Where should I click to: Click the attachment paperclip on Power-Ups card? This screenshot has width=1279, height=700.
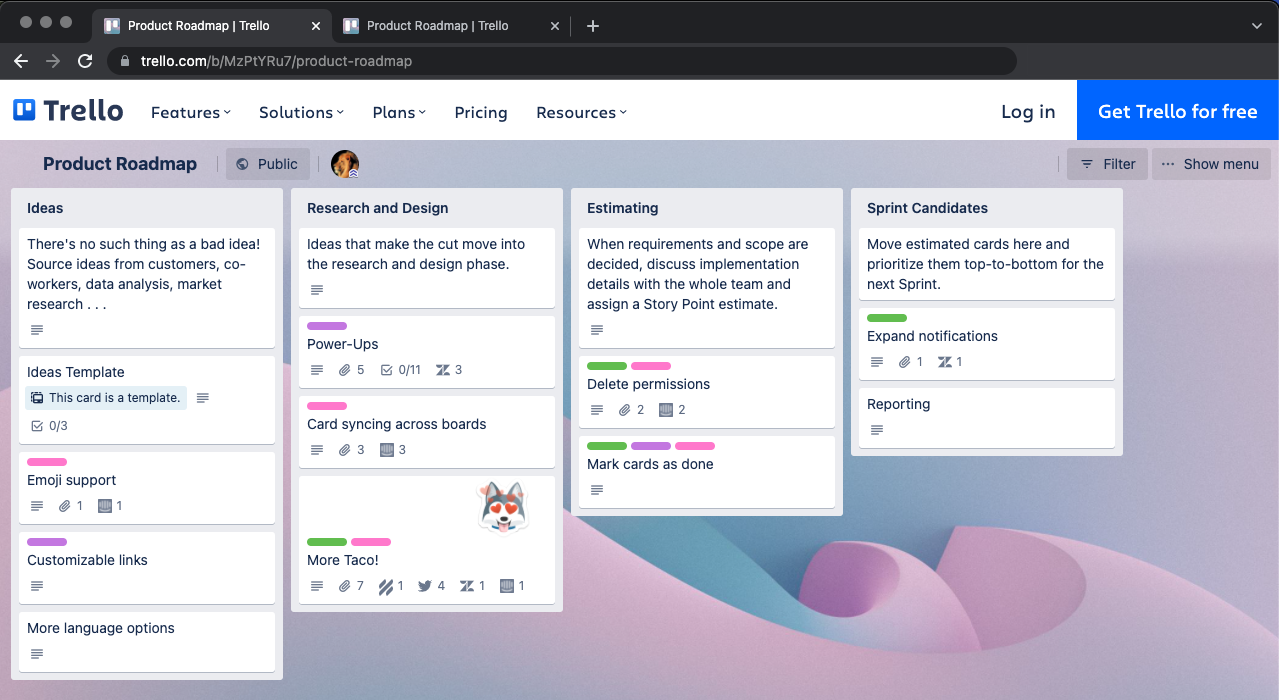pyautogui.click(x=345, y=370)
